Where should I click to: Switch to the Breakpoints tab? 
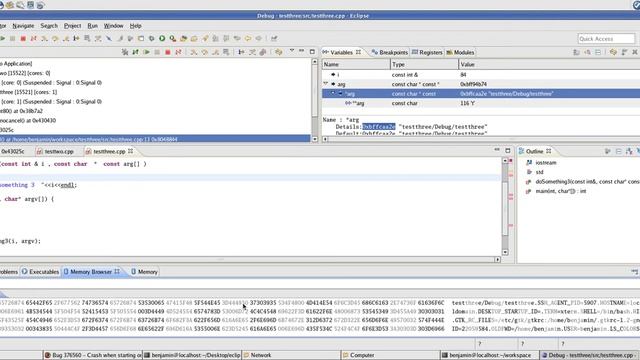click(x=389, y=53)
